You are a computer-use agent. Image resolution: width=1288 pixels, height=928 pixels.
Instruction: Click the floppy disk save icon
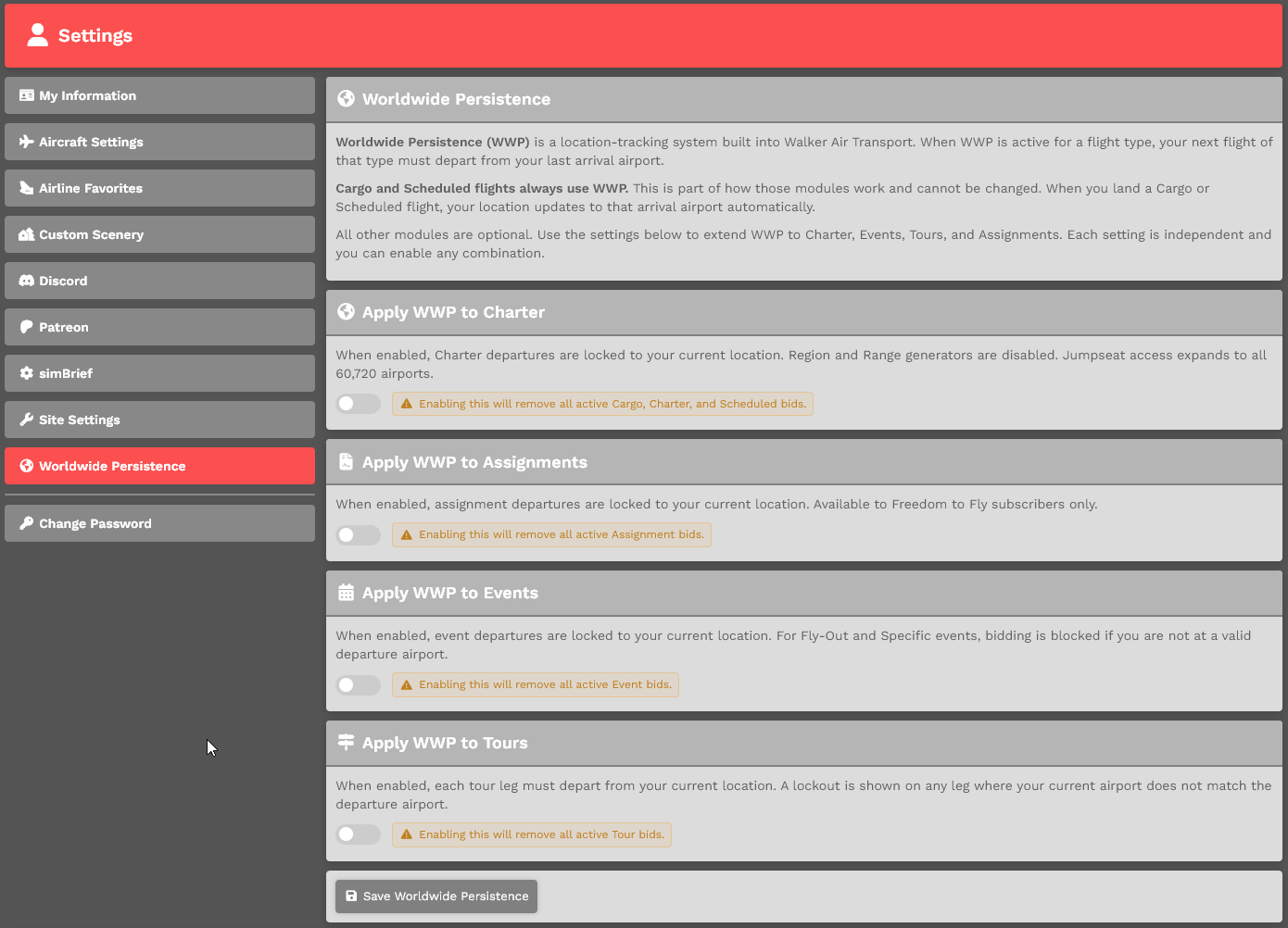(351, 896)
